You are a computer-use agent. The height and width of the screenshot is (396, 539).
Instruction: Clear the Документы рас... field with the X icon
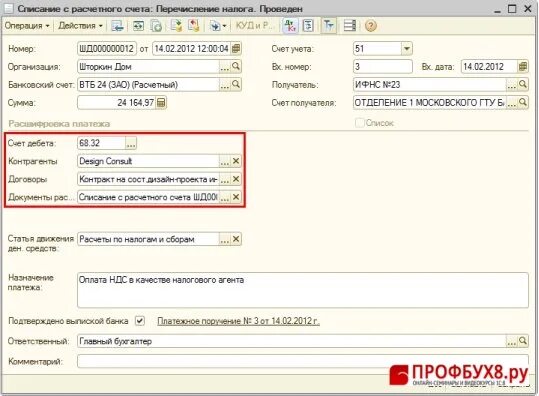(236, 197)
